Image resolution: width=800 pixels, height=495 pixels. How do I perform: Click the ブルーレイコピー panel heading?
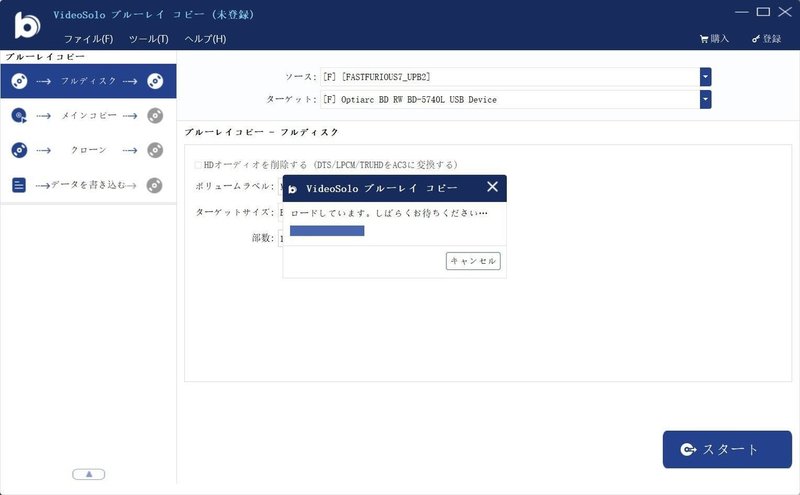45,57
